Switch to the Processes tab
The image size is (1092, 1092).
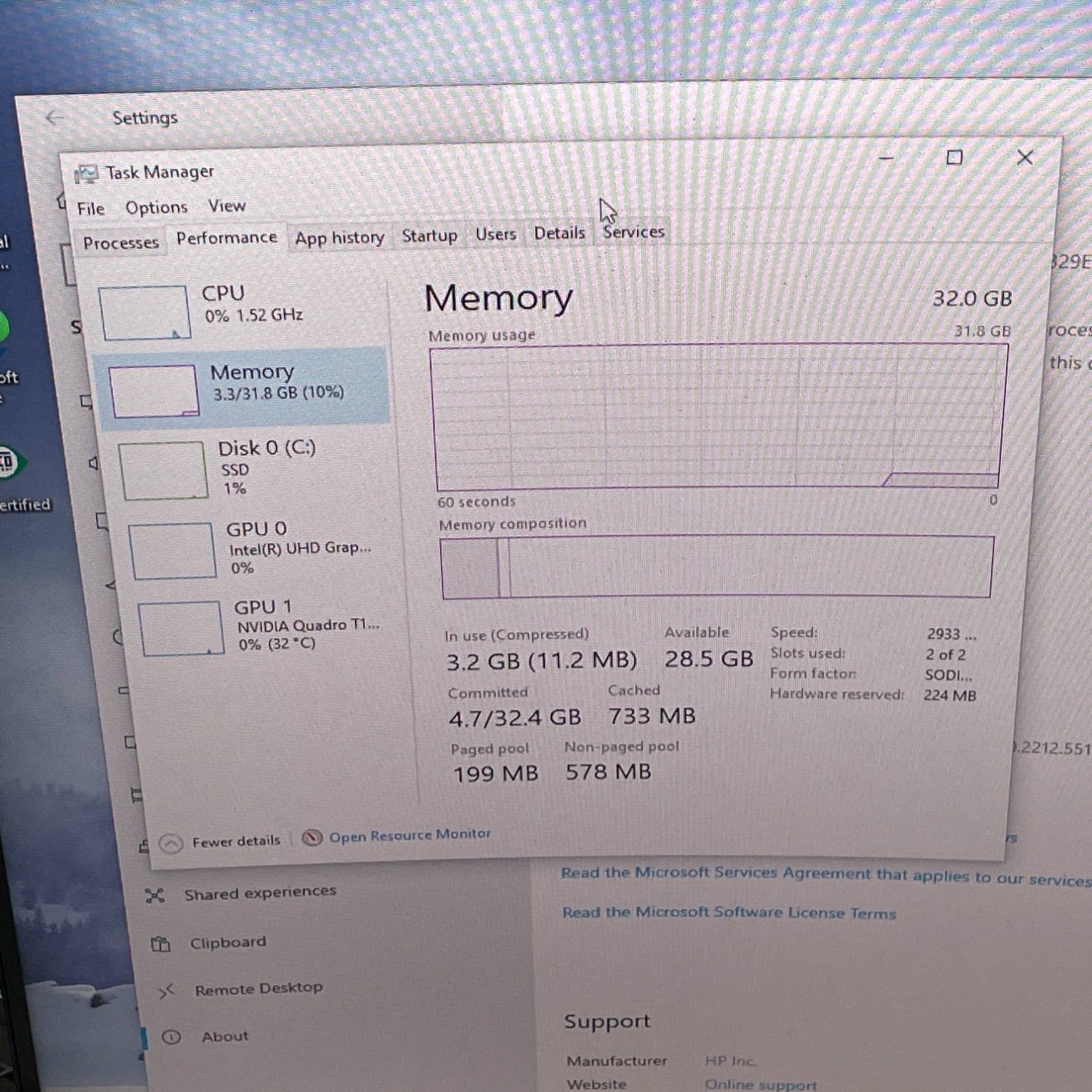click(120, 243)
